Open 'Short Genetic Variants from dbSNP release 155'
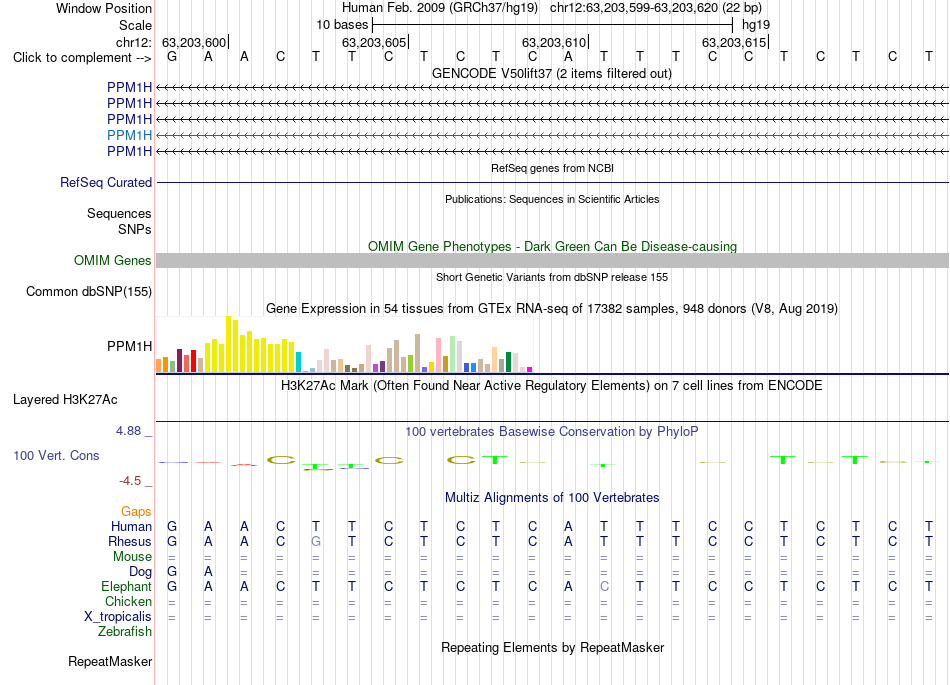The width and height of the screenshot is (950, 685). [x=552, y=277]
